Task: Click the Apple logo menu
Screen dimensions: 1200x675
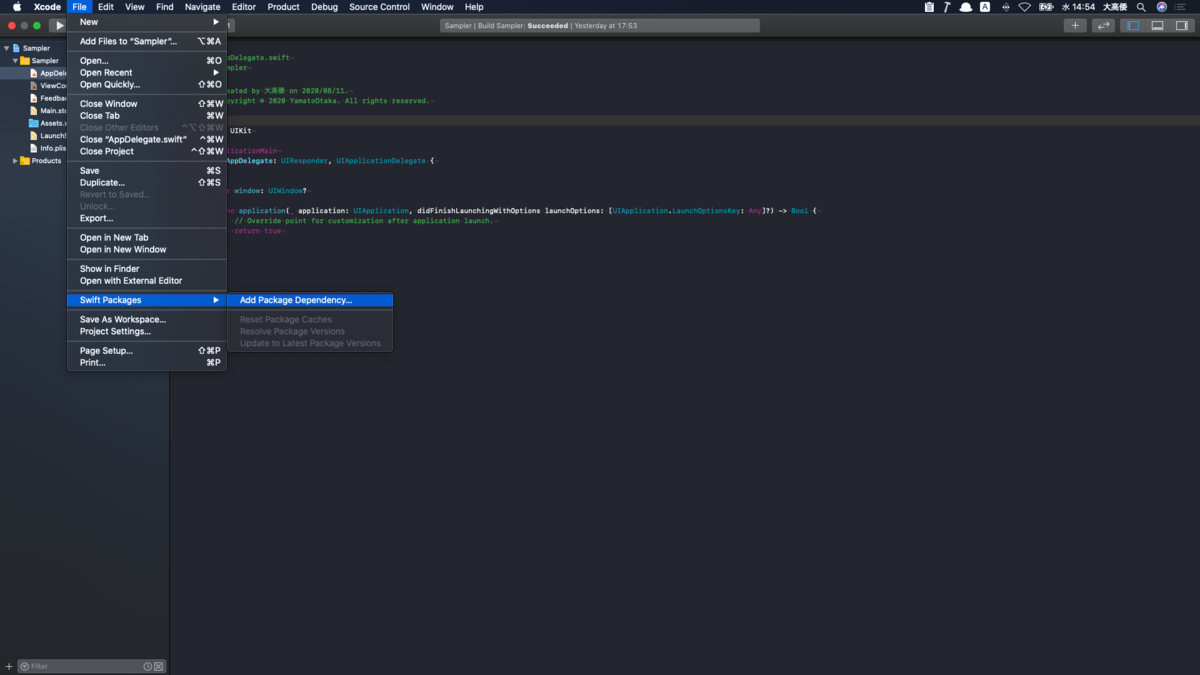Action: pyautogui.click(x=17, y=7)
